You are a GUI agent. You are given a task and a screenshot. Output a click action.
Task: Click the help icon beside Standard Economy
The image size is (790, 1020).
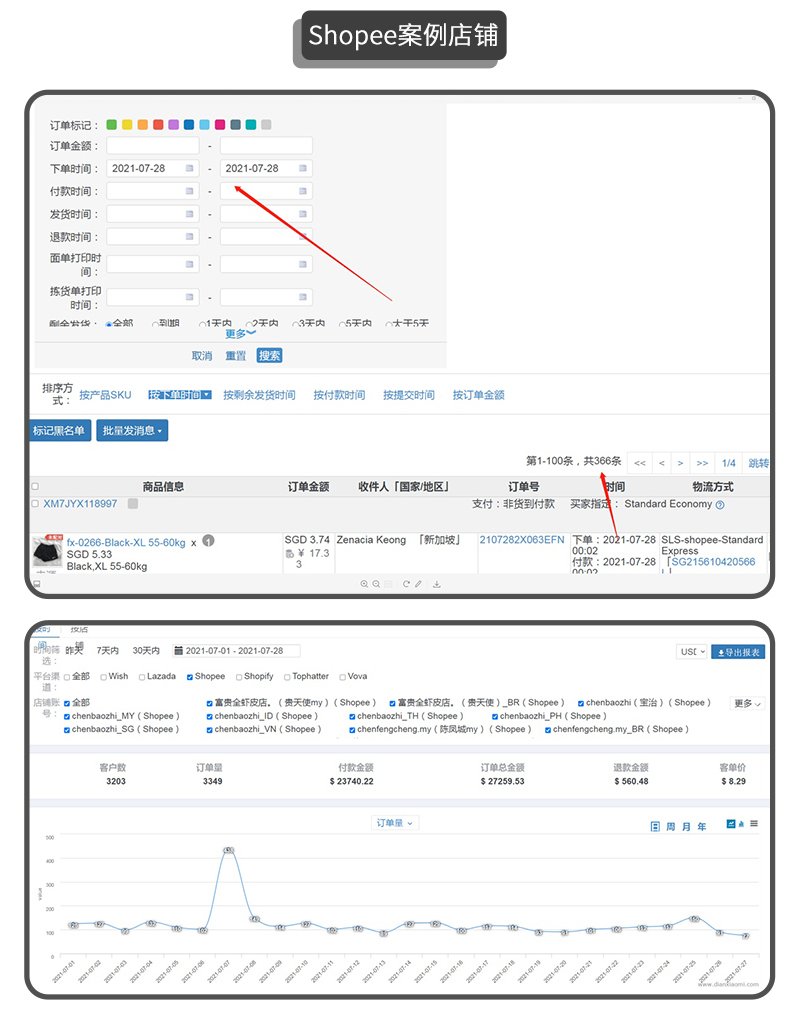coord(720,505)
